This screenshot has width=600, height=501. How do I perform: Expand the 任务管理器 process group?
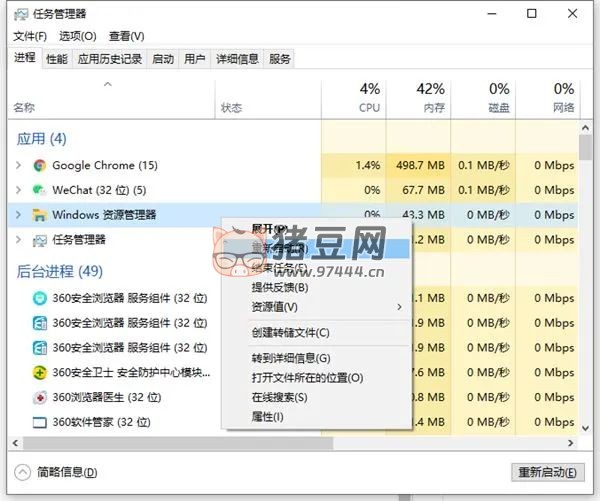(x=18, y=240)
